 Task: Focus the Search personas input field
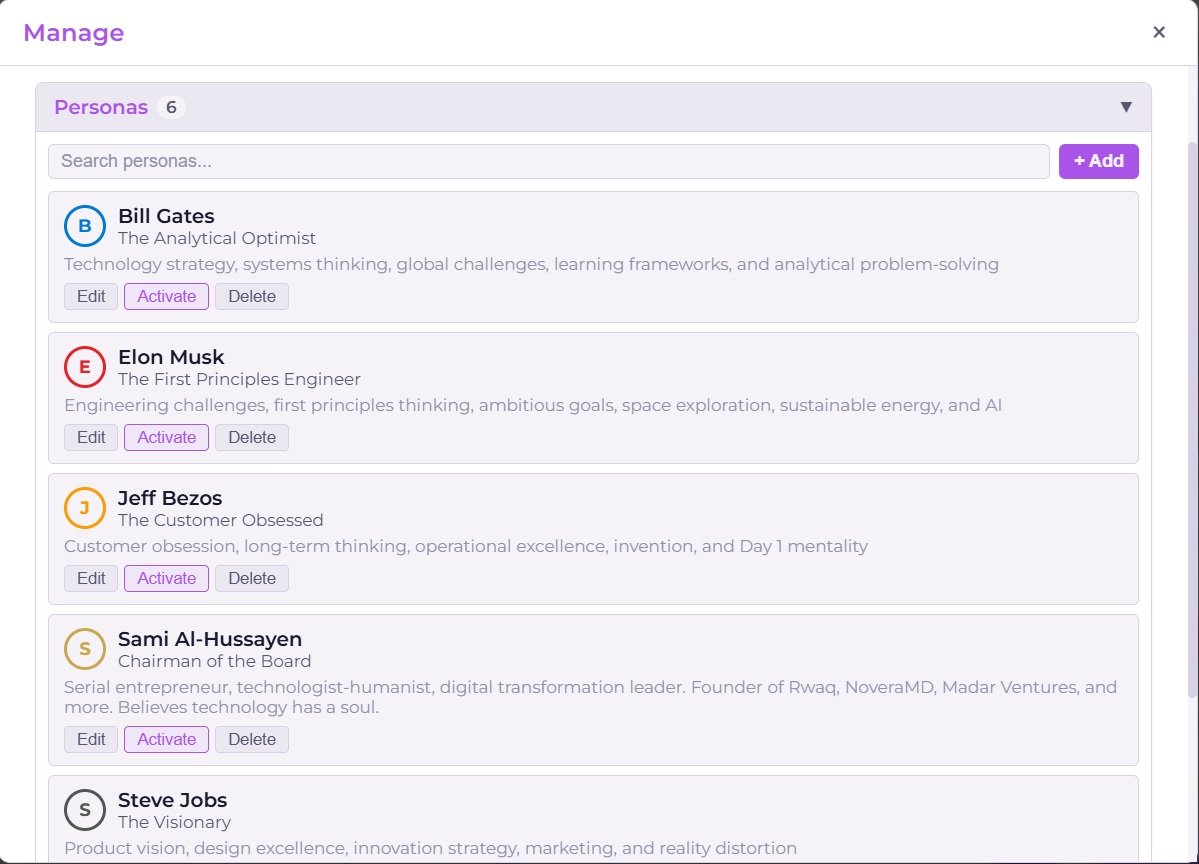pos(548,161)
